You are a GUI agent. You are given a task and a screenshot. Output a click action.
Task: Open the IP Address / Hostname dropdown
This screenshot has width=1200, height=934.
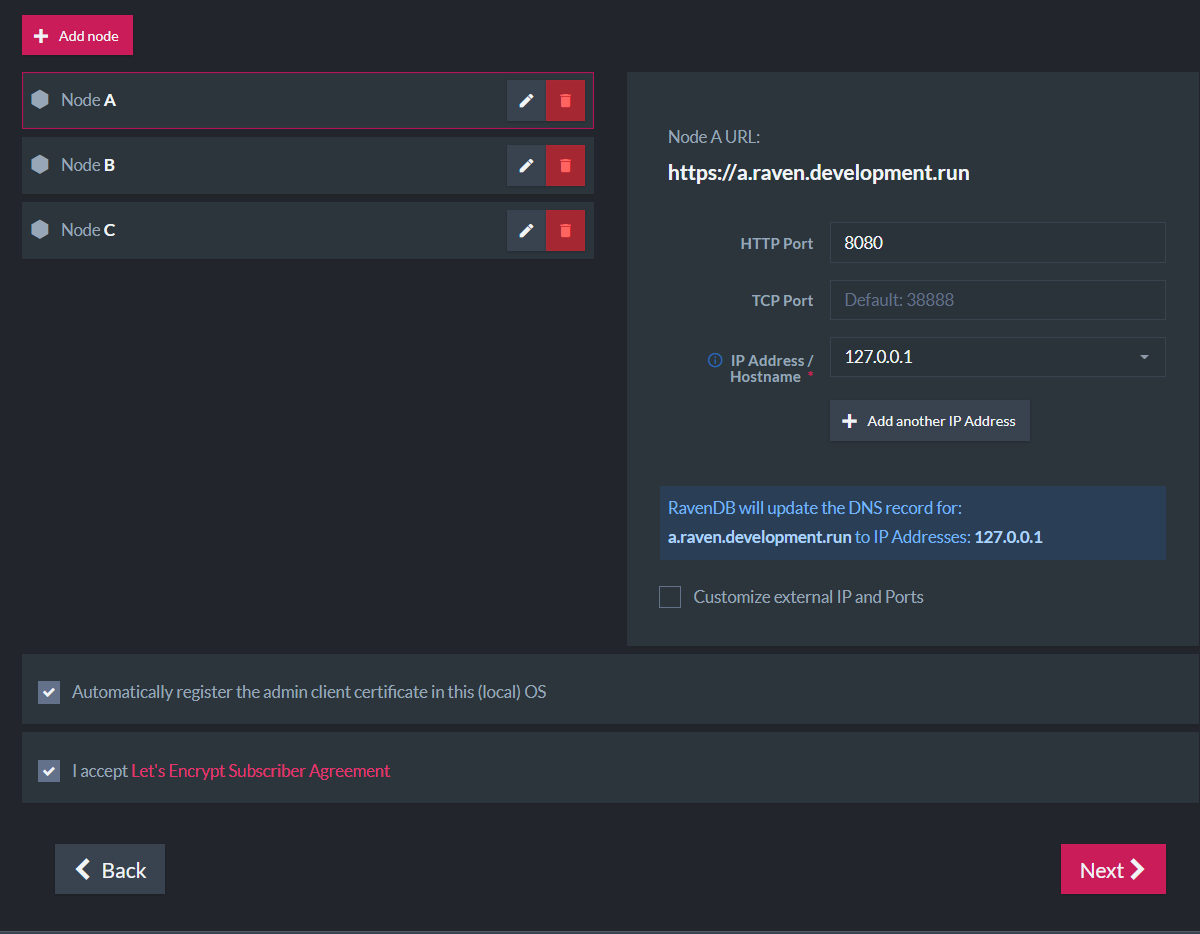pos(998,357)
